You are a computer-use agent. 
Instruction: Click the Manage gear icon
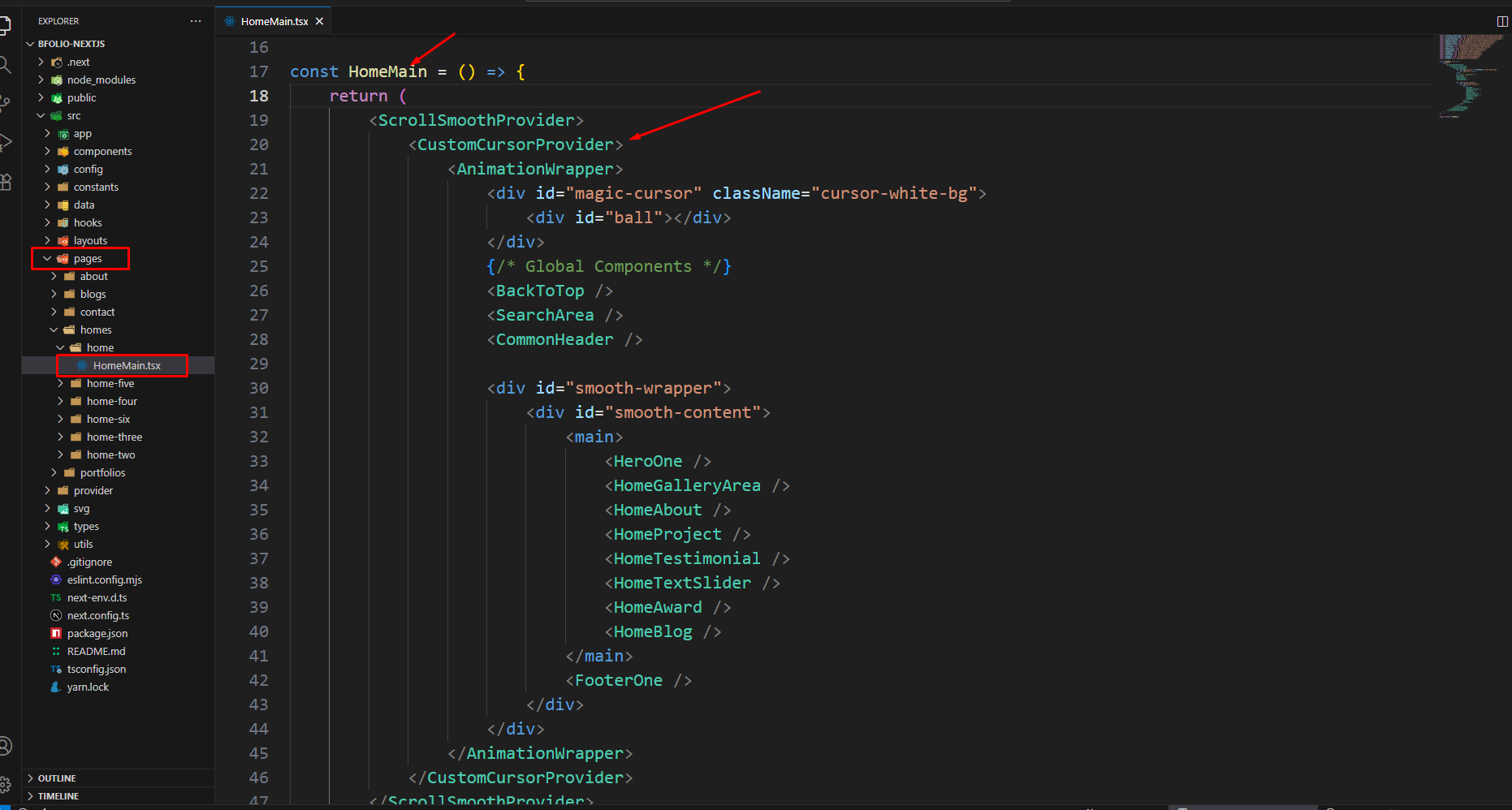click(5, 784)
